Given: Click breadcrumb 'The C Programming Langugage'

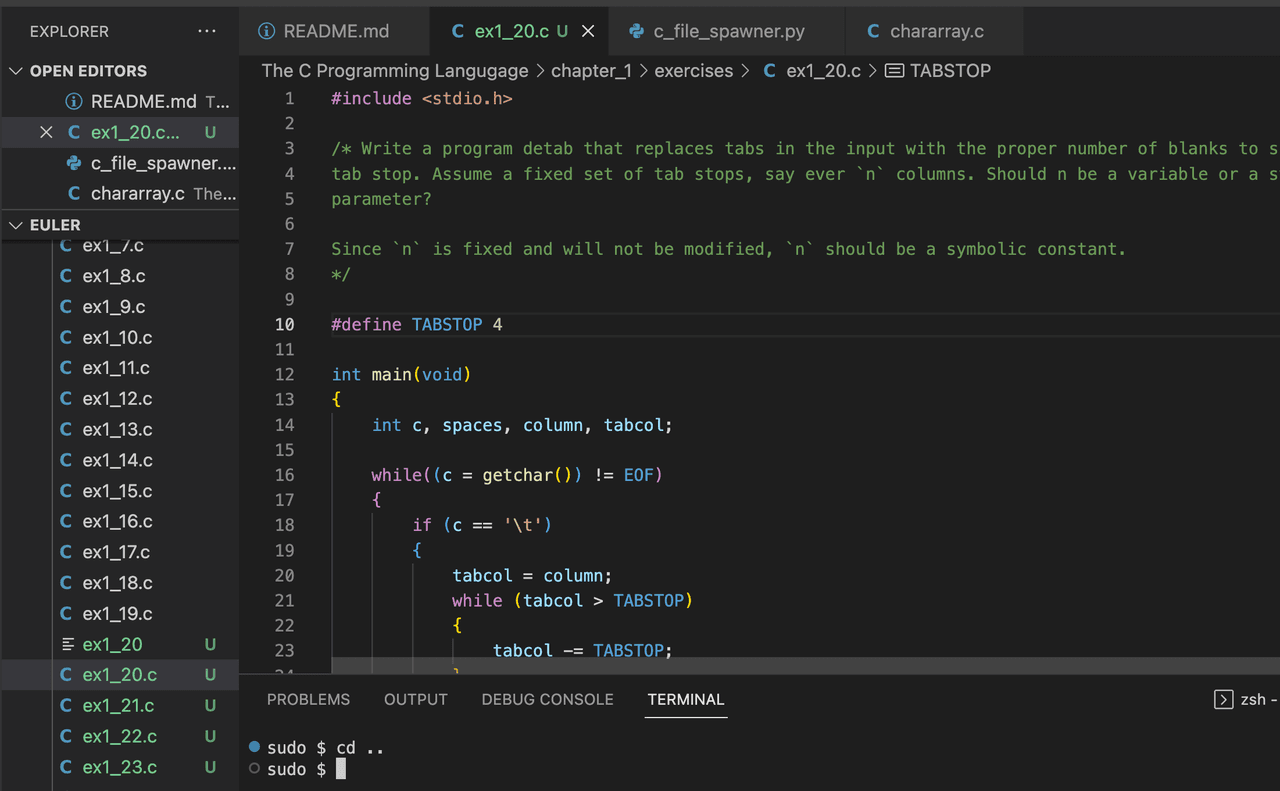Looking at the screenshot, I should (x=395, y=71).
